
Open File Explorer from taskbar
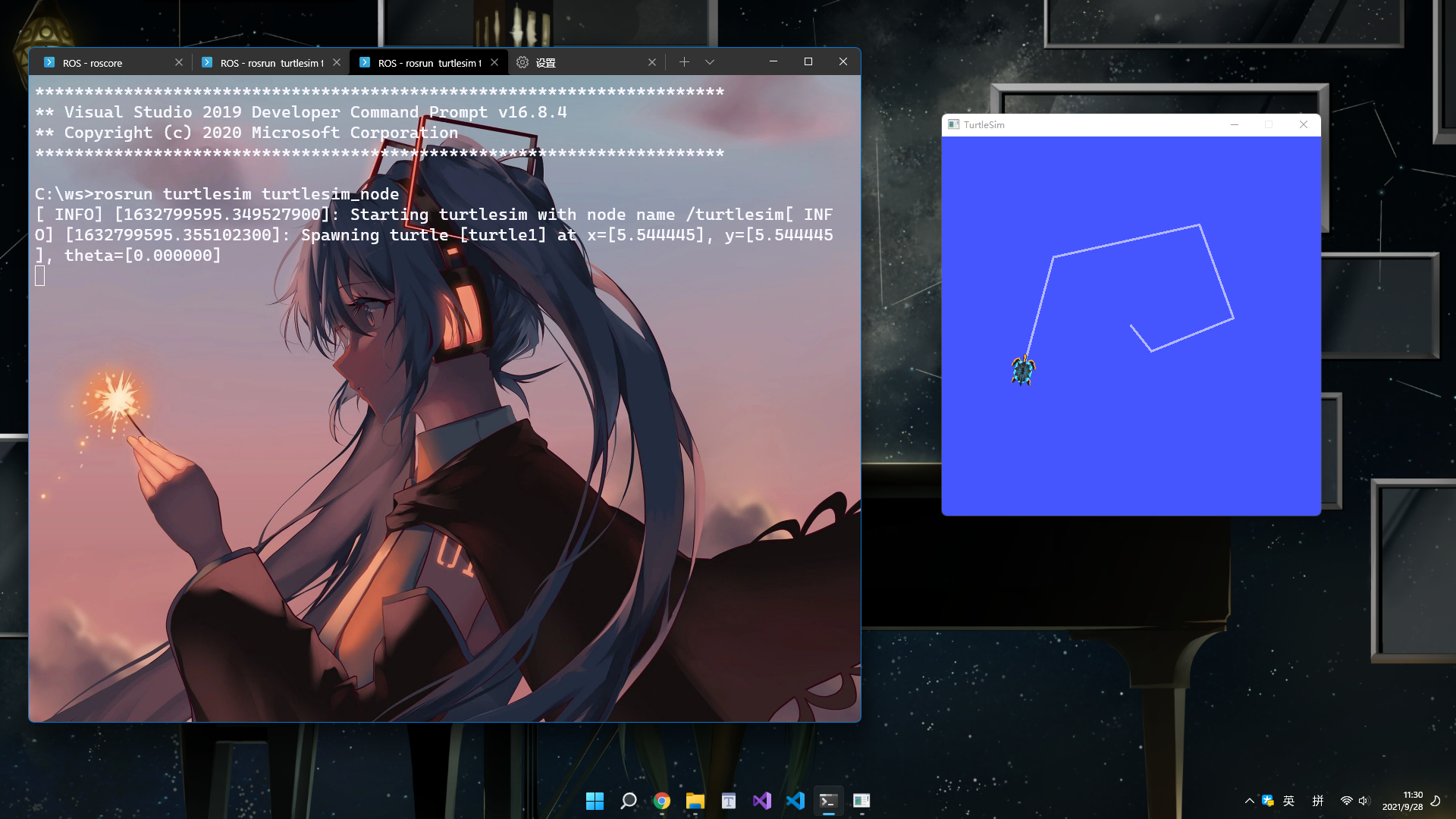tap(695, 801)
